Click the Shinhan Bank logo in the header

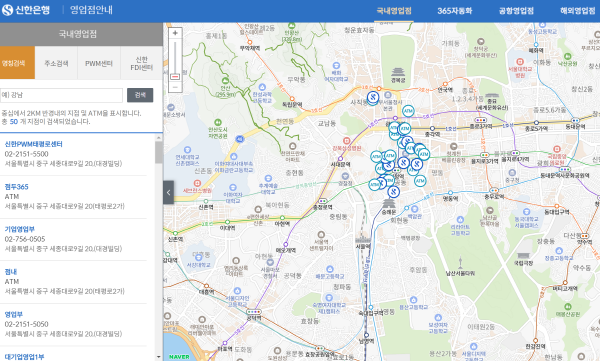(x=26, y=10)
